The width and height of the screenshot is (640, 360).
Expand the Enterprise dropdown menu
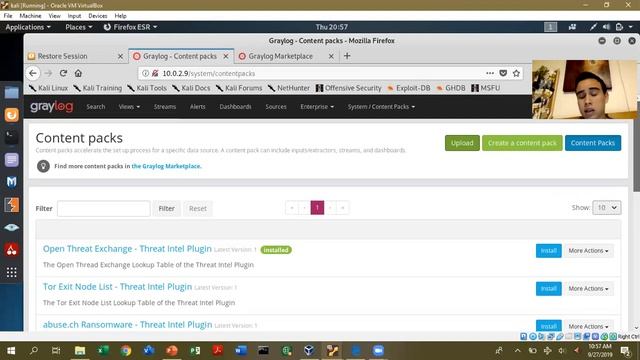317,107
